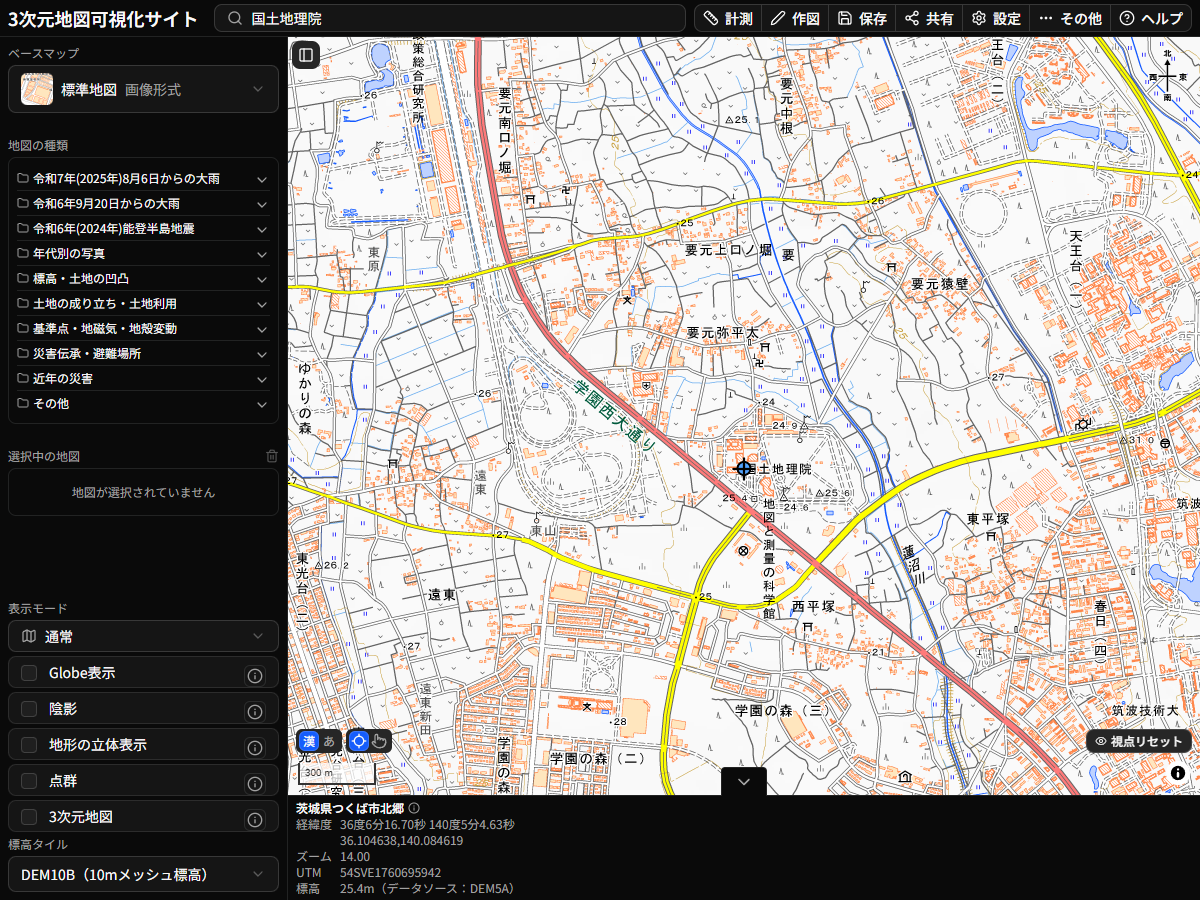
Task: Click the 地図と測量の科学館 map label
Action: pyautogui.click(x=769, y=558)
